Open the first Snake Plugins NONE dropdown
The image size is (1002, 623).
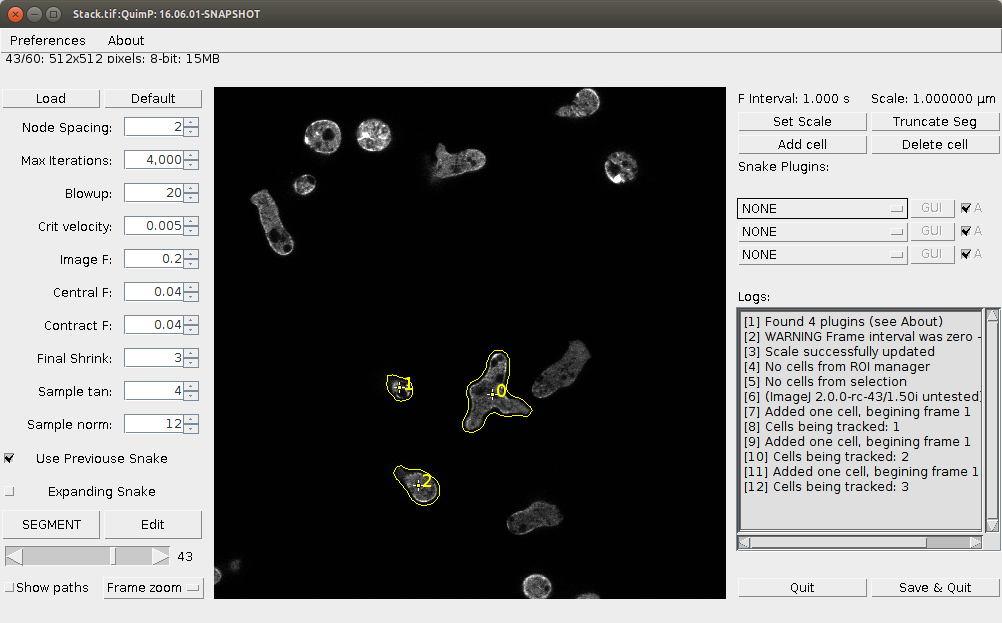[822, 208]
